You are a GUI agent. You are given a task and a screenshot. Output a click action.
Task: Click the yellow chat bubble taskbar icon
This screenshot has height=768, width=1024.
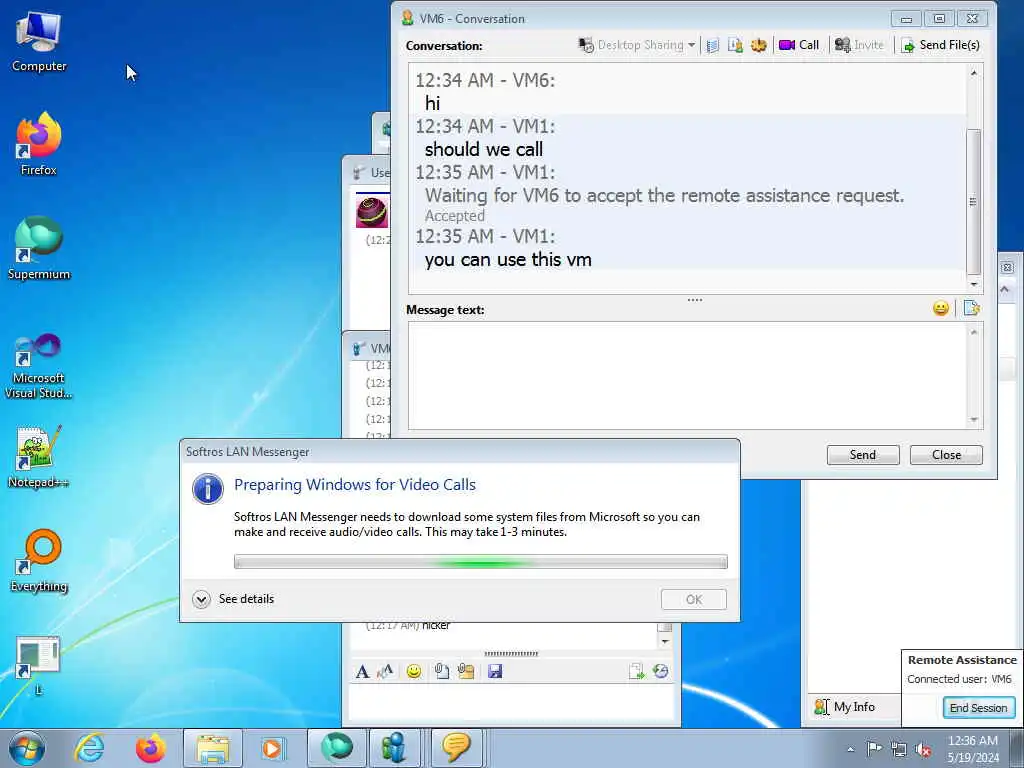[x=456, y=748]
